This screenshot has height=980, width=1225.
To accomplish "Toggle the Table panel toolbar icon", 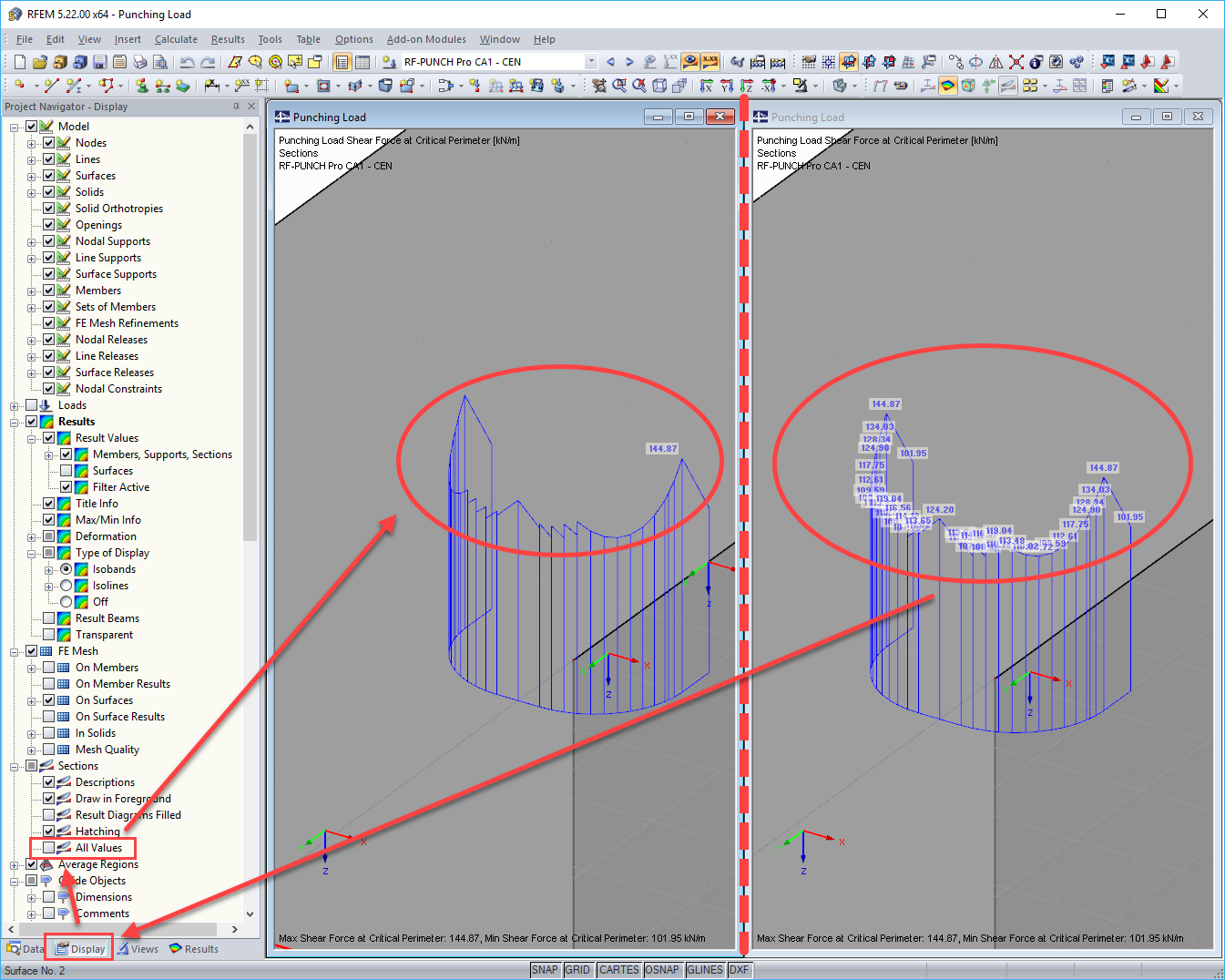I will [362, 62].
